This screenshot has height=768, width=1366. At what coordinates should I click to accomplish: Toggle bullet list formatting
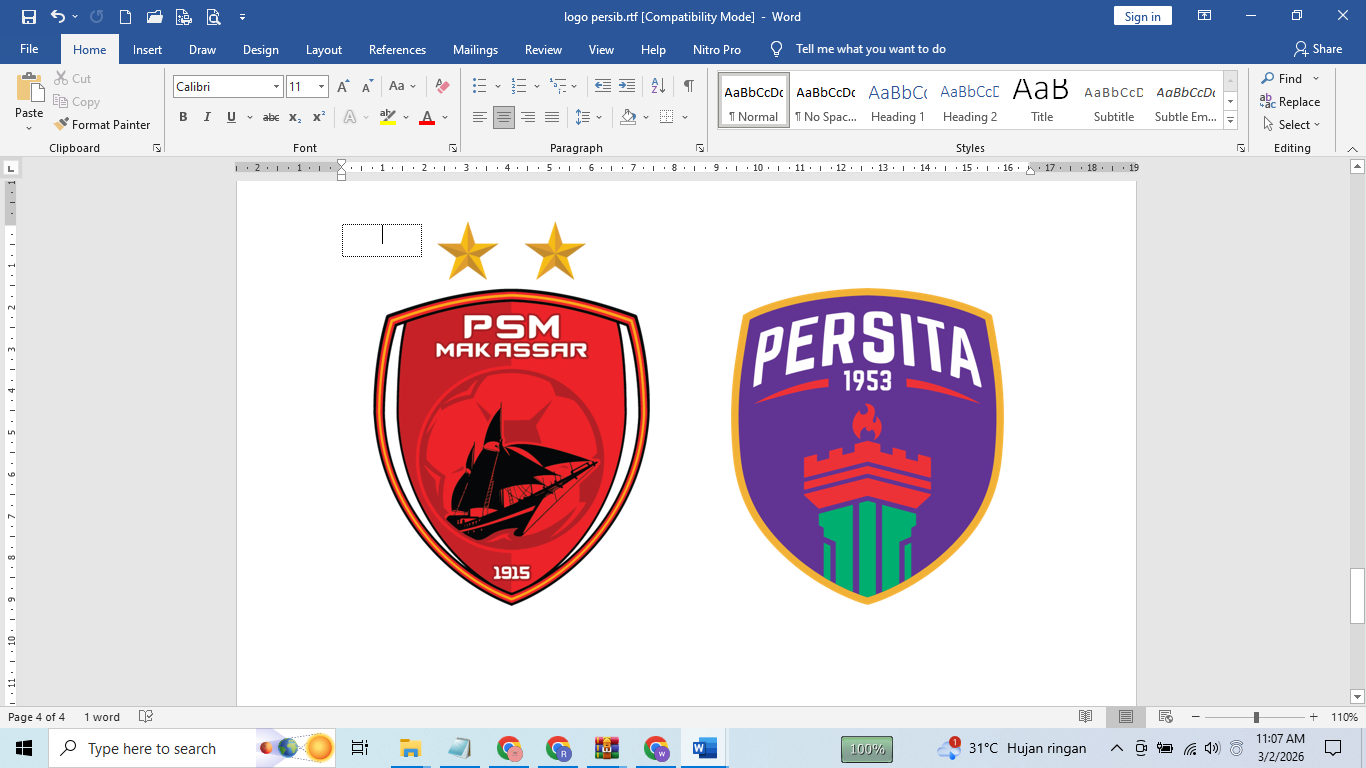[x=479, y=87]
